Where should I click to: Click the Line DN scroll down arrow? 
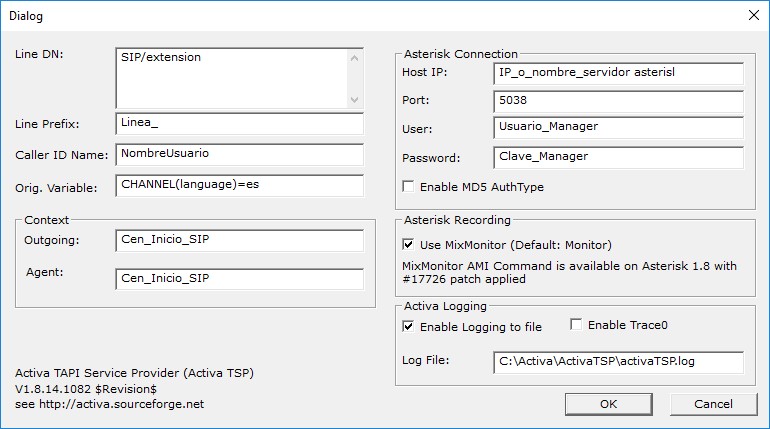pyautogui.click(x=355, y=100)
